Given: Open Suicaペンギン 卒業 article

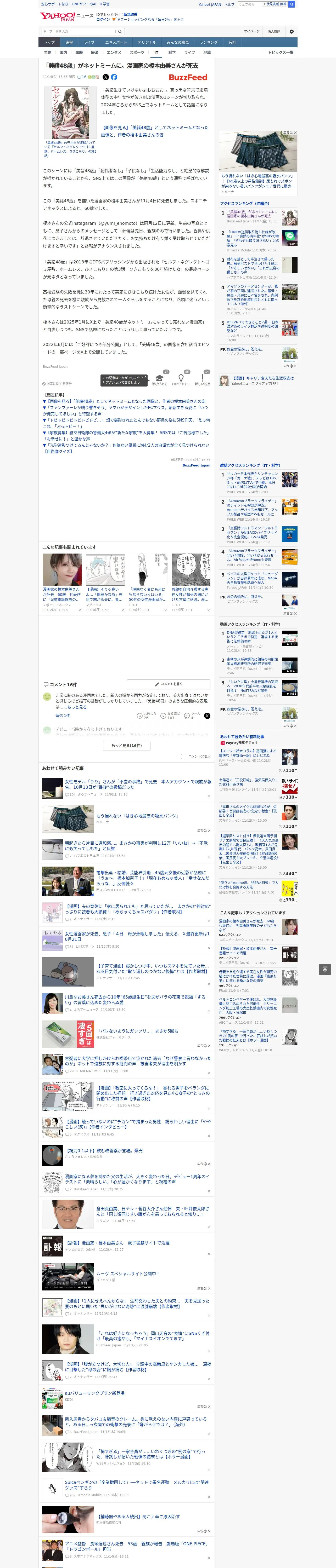Looking at the screenshot, I should (137, 1485).
